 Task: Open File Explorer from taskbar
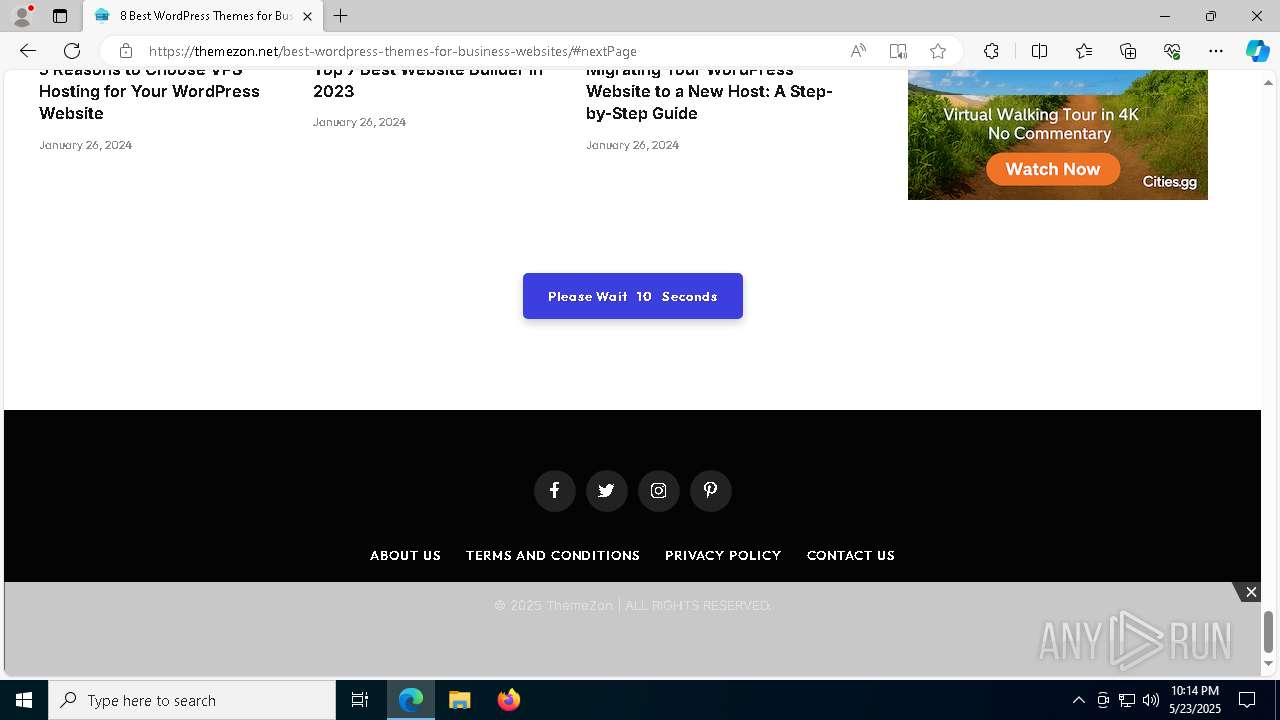[x=460, y=700]
